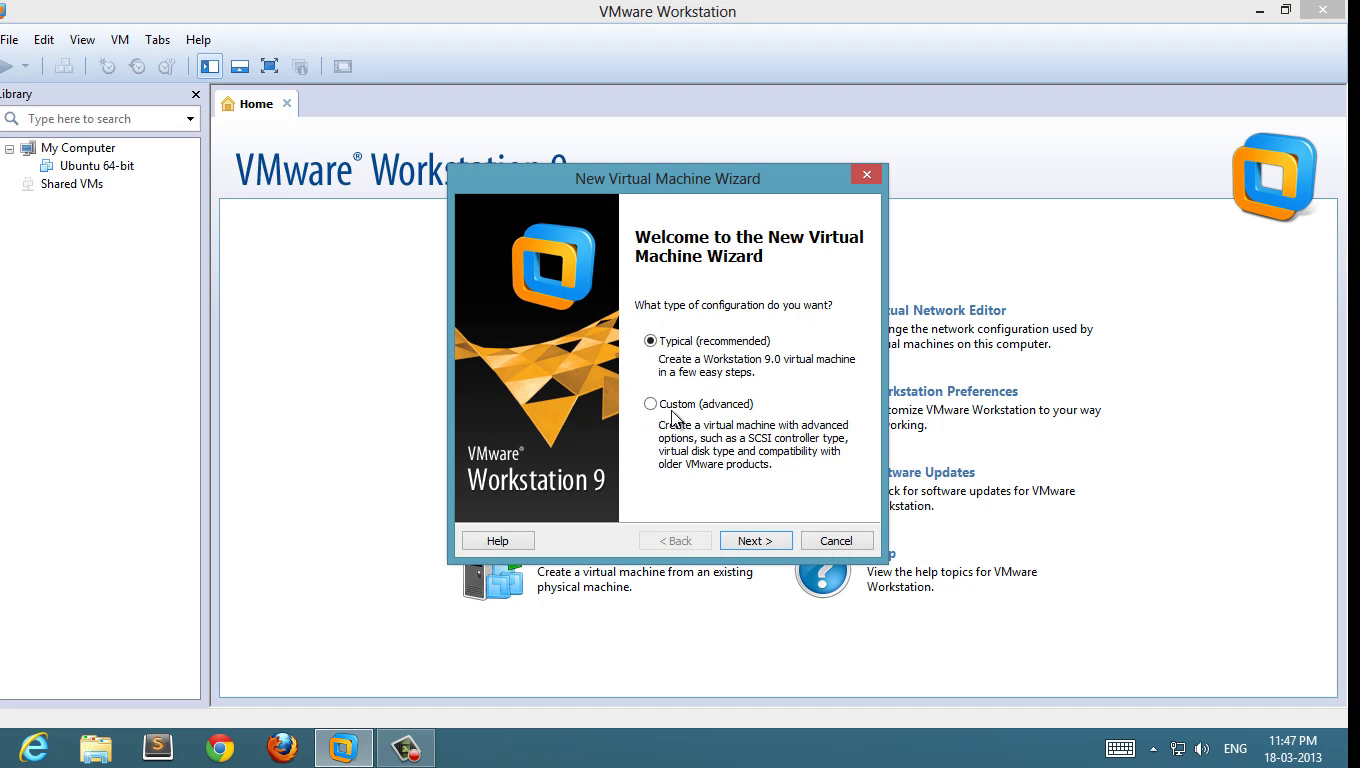Image resolution: width=1360 pixels, height=768 pixels.
Task: Open the power button dropdown arrow
Action: click(25, 67)
